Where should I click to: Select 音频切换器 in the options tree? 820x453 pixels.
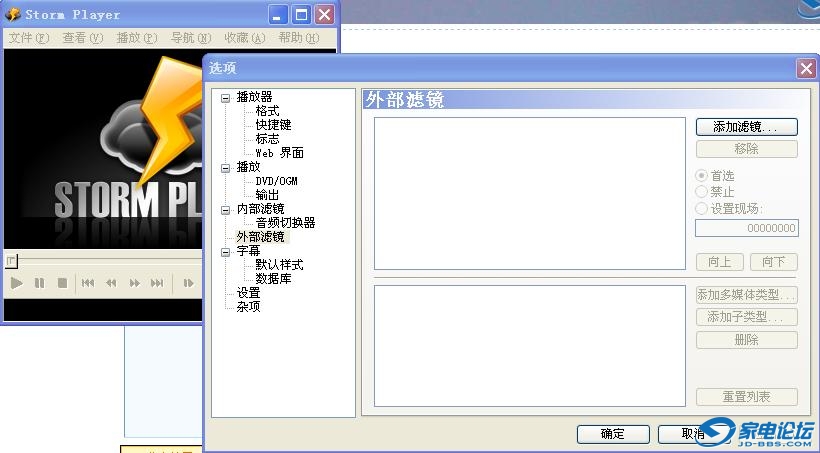point(285,223)
